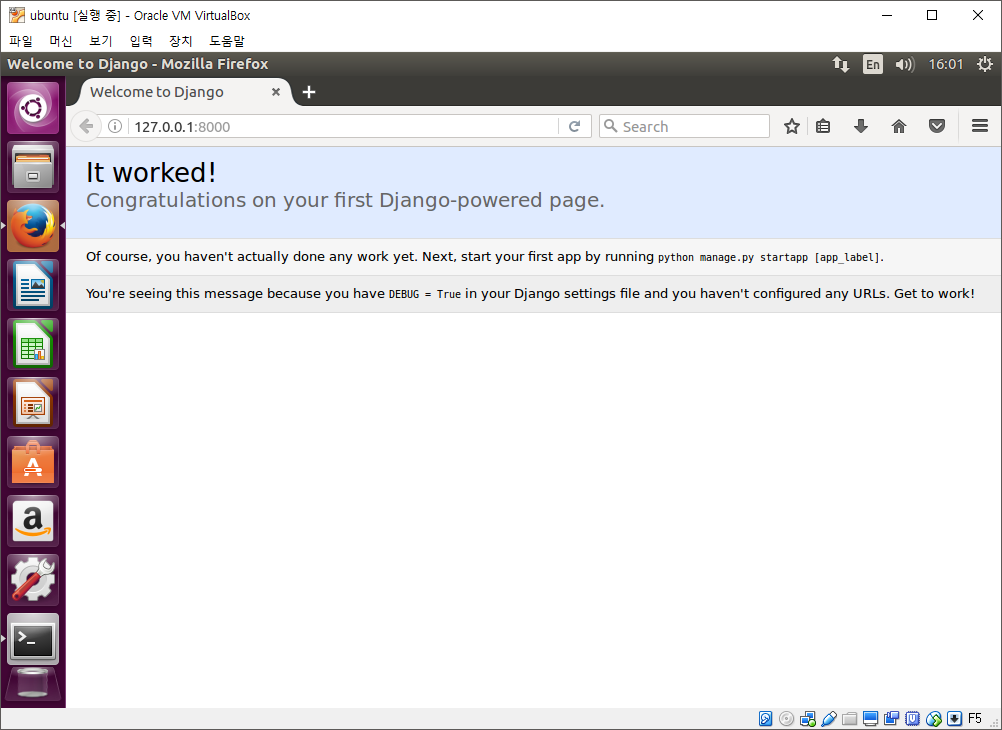Open the Files manager from the launcher
Viewport: 1002px width, 730px height.
[x=33, y=167]
